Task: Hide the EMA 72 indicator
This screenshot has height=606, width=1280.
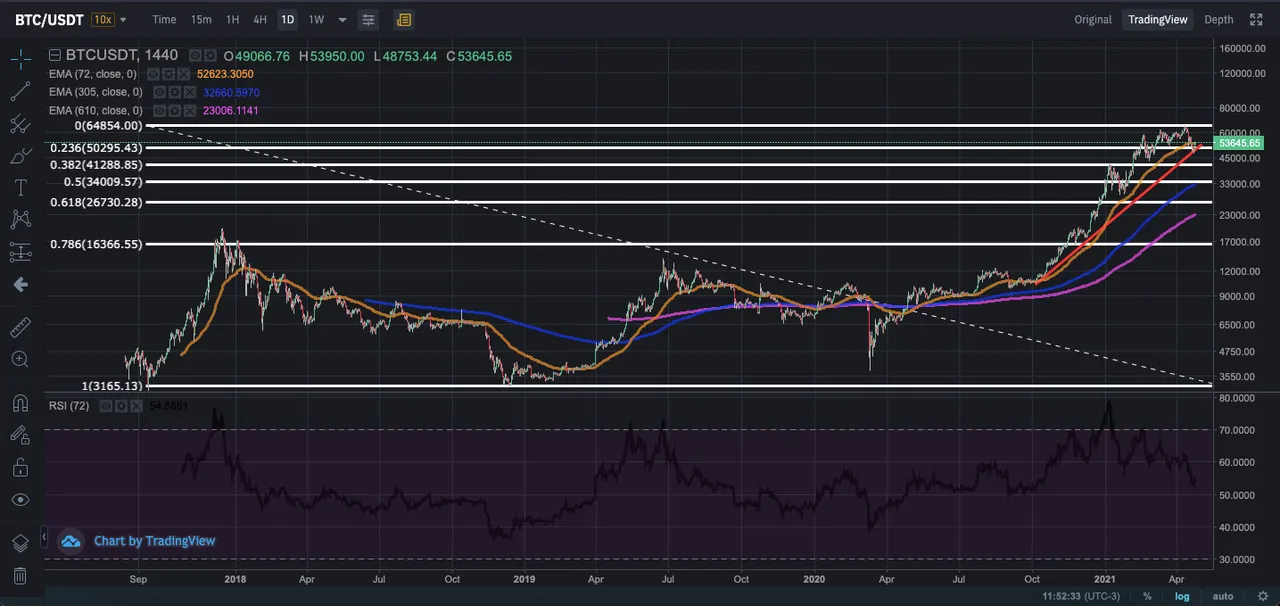Action: coord(153,74)
